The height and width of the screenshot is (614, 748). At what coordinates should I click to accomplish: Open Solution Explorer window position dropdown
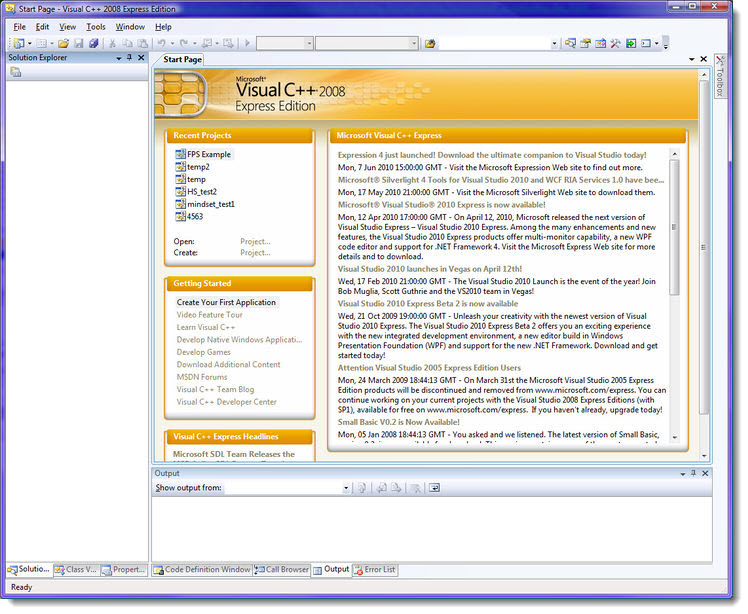pos(119,58)
